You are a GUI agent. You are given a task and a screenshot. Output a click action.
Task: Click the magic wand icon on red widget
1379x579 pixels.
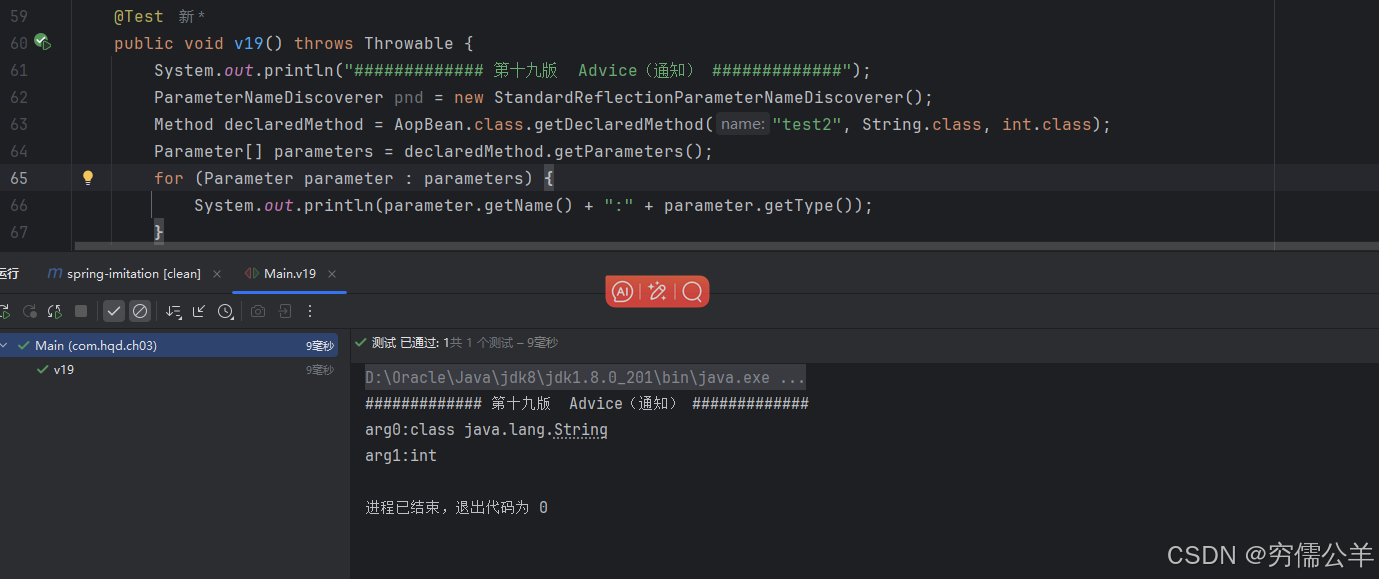[657, 291]
